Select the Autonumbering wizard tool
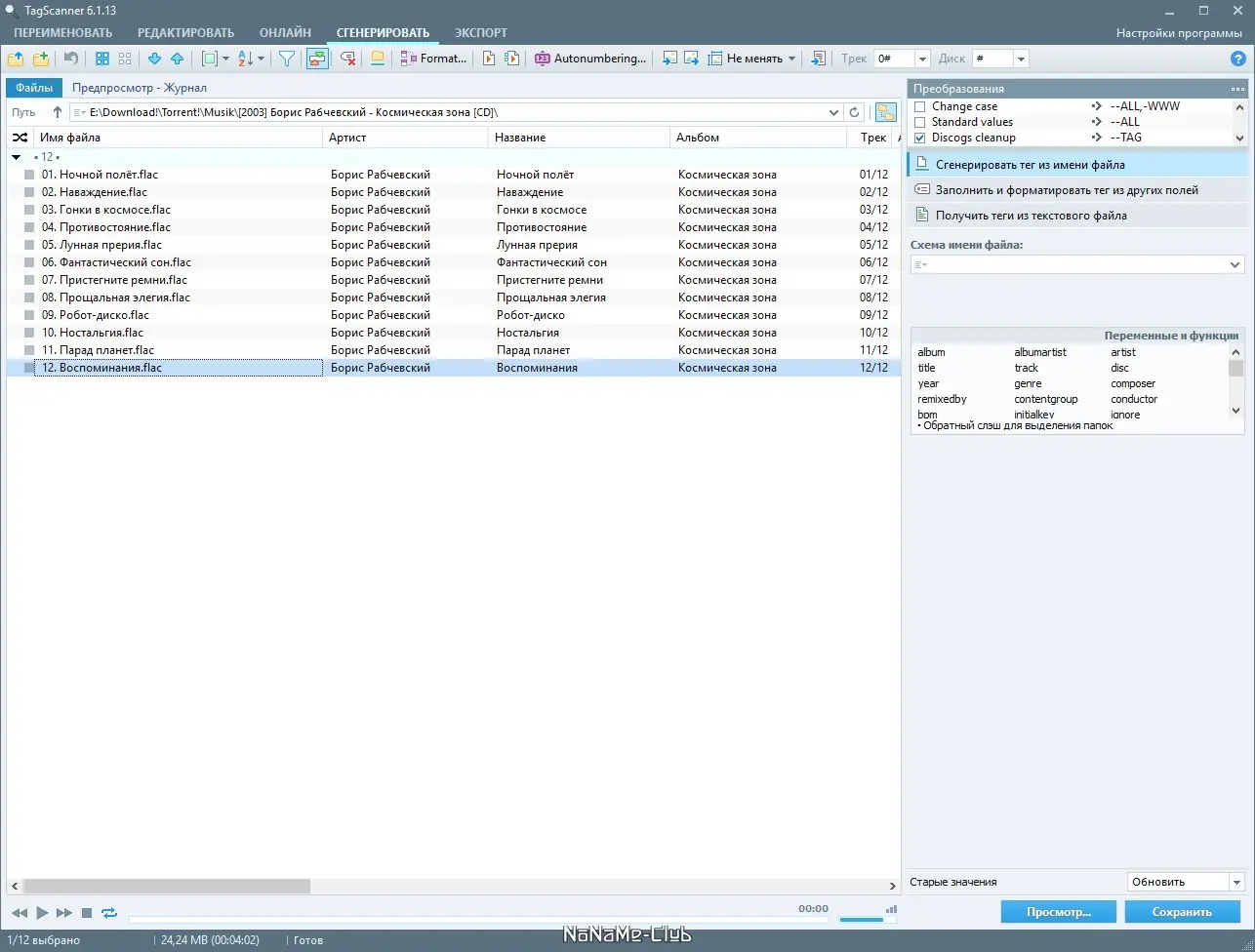Screen dimensions: 1255x952 pos(589,58)
